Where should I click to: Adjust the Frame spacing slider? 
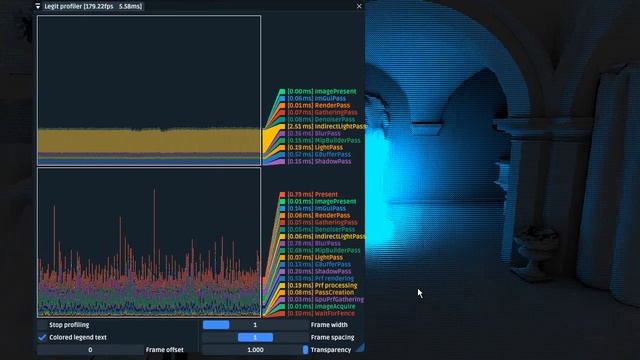255,338
